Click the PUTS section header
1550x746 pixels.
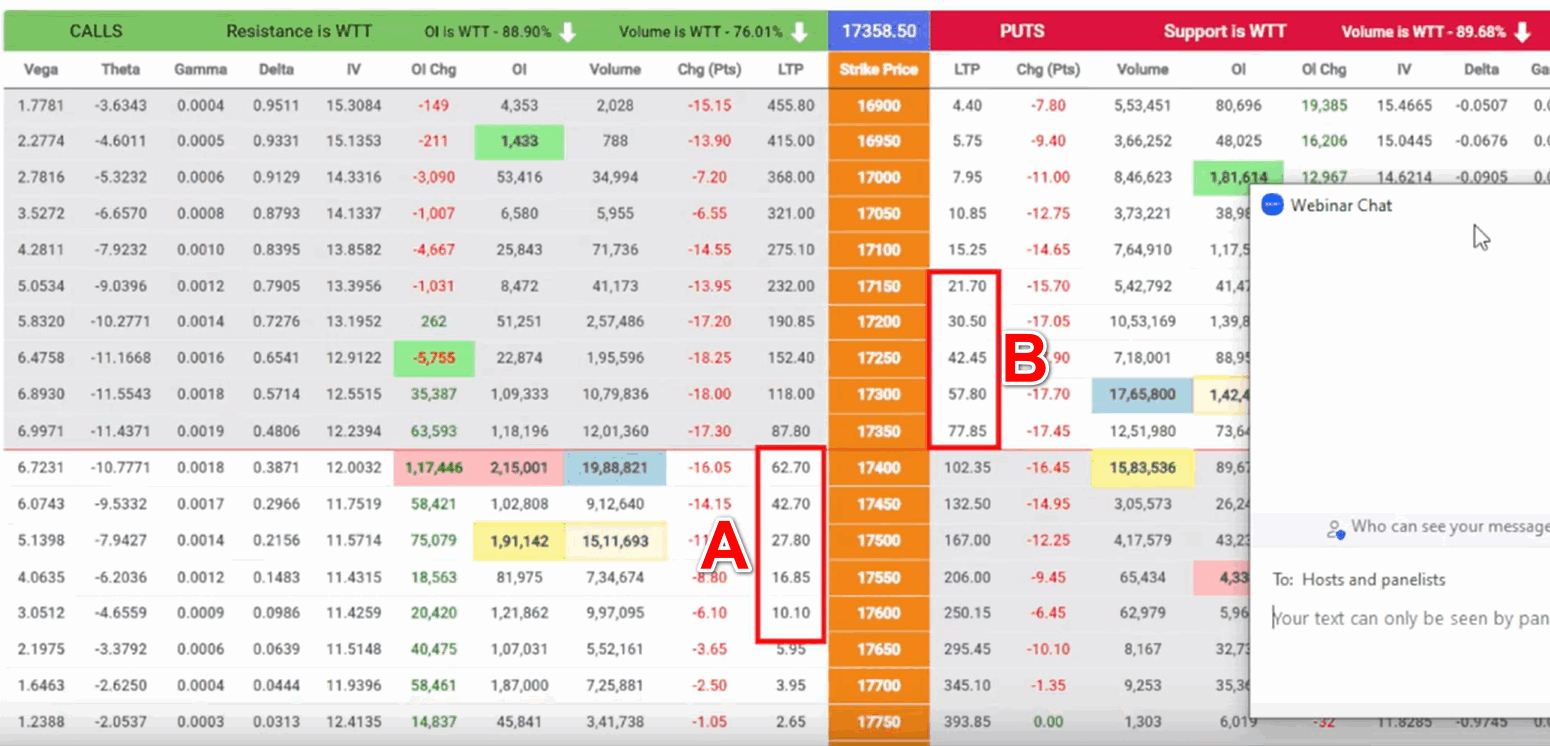click(1022, 31)
